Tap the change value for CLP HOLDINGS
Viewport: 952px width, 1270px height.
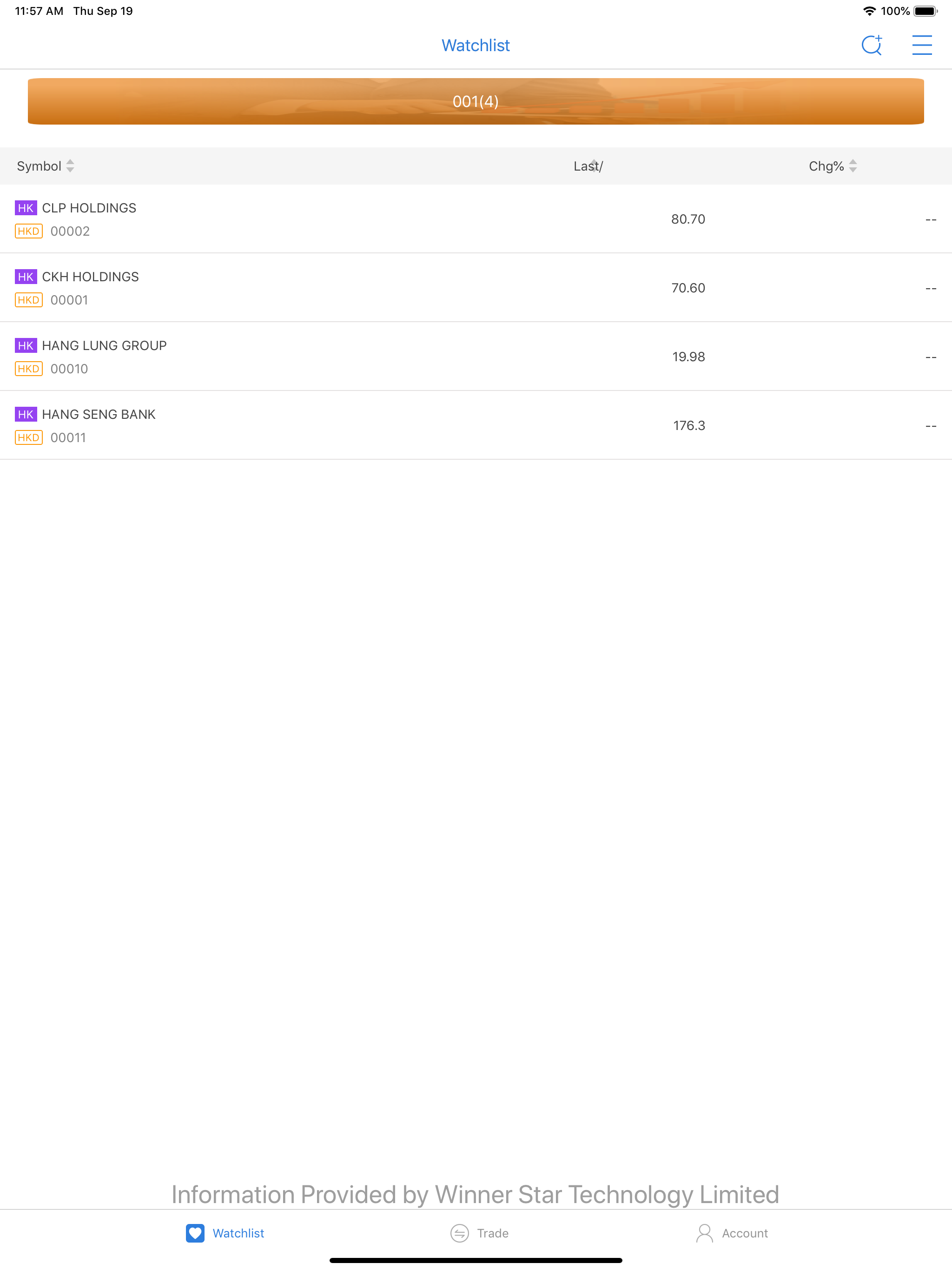[x=931, y=219]
